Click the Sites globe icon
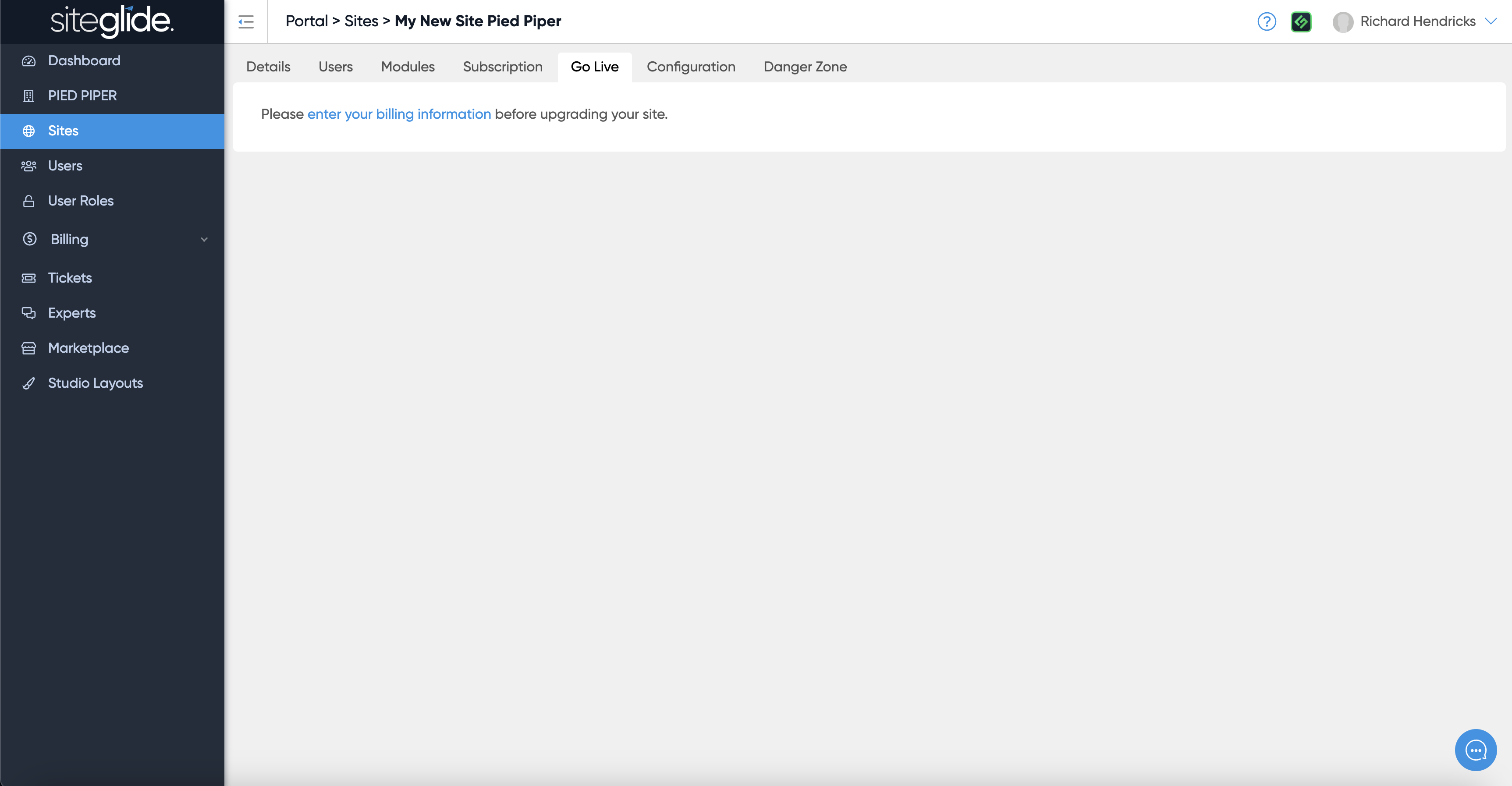The image size is (1512, 786). [x=28, y=131]
